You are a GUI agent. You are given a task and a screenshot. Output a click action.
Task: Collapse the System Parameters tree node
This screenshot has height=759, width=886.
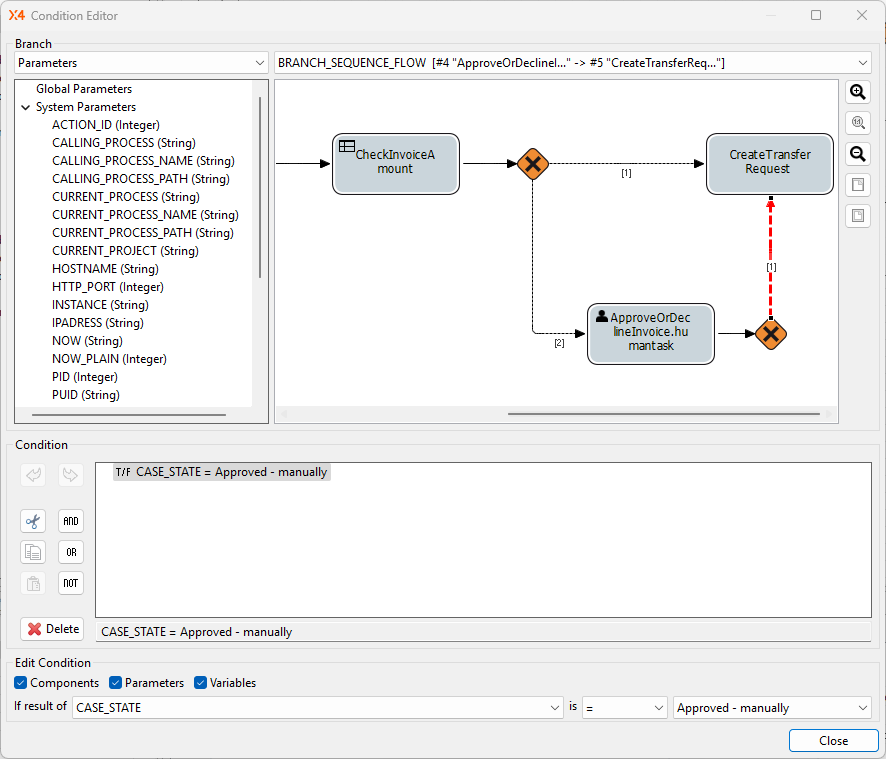[26, 107]
